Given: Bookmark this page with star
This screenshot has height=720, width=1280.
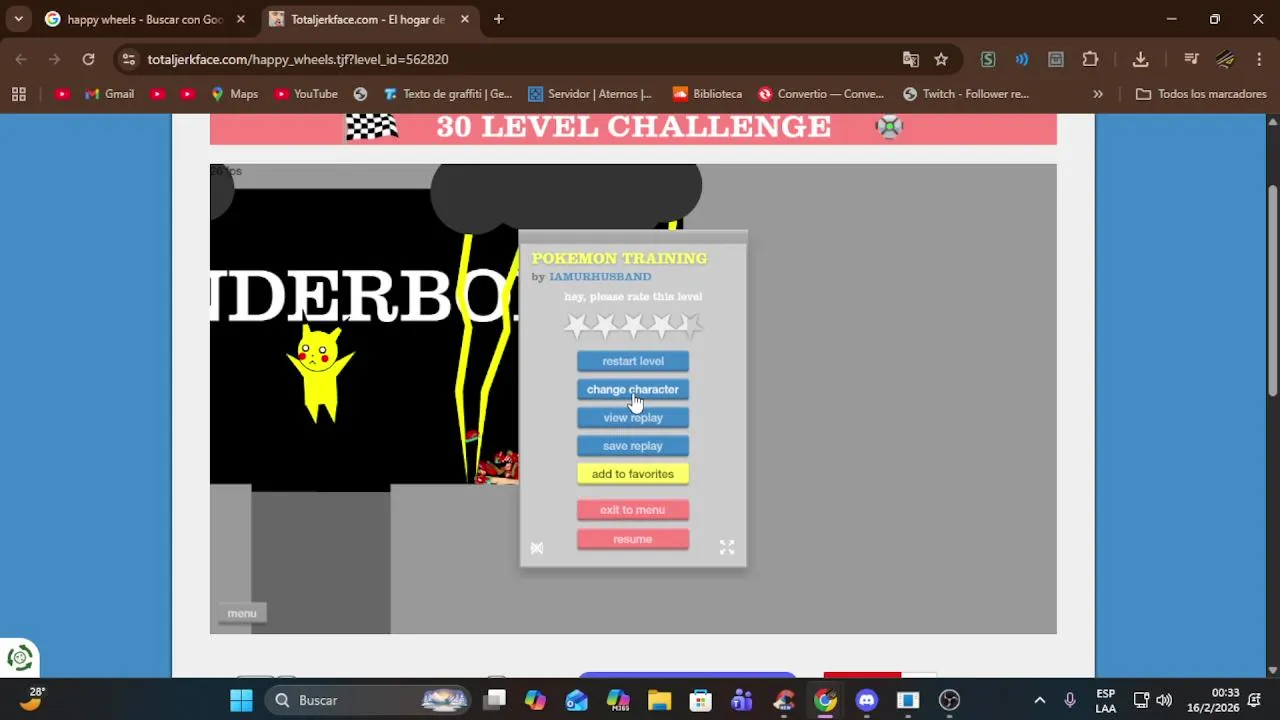Looking at the screenshot, I should coord(941,59).
